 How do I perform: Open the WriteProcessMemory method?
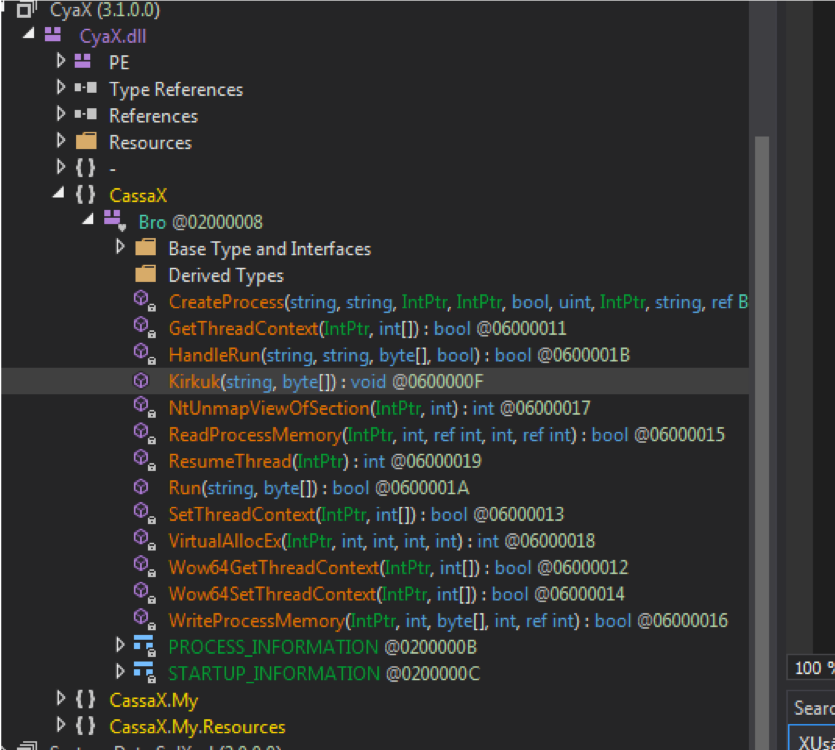click(x=257, y=621)
